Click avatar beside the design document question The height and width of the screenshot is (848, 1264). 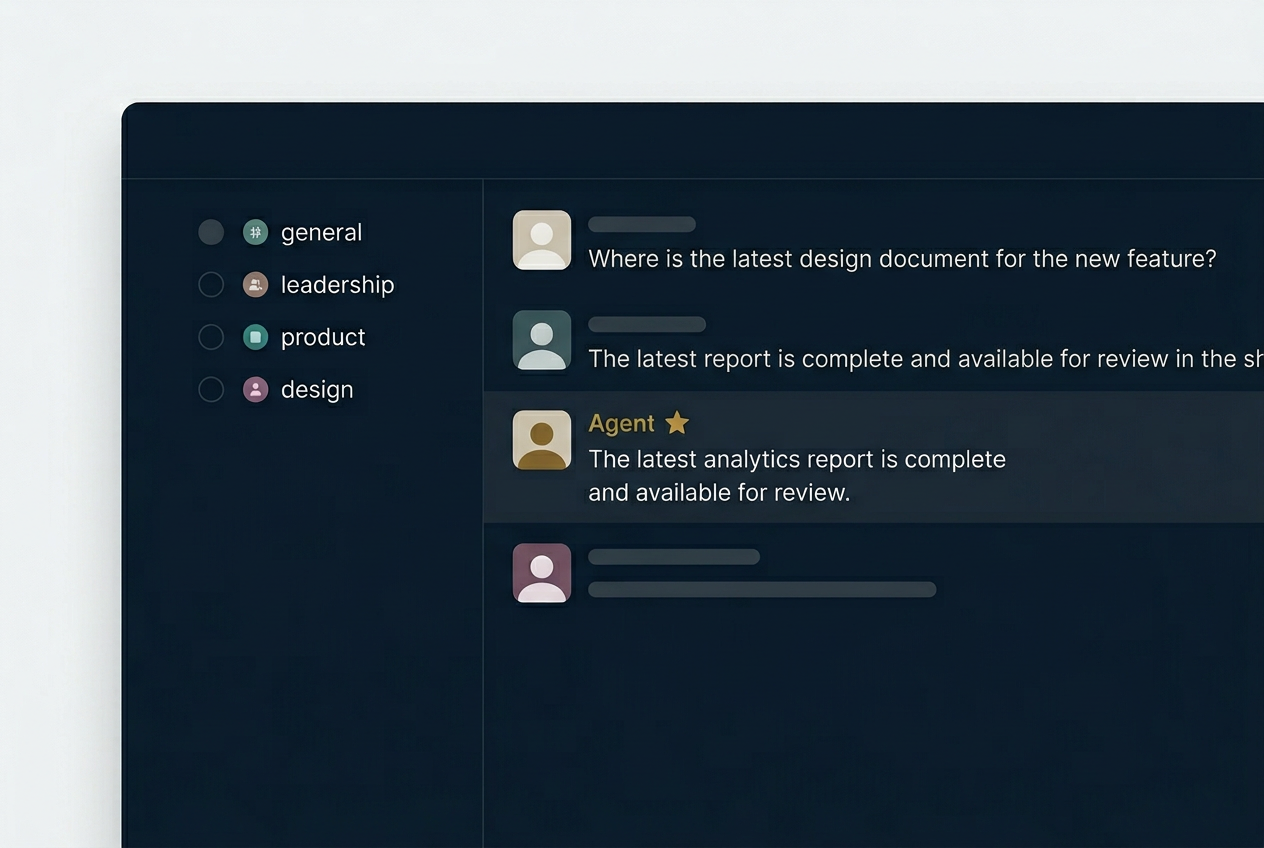(x=542, y=240)
